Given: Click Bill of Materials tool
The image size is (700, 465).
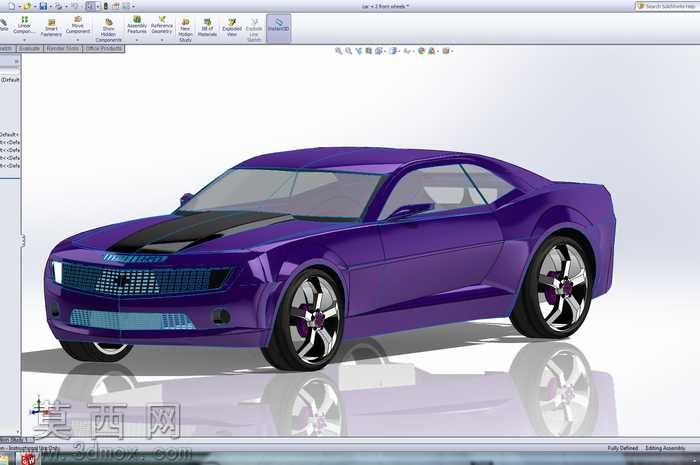Looking at the screenshot, I should 207,28.
